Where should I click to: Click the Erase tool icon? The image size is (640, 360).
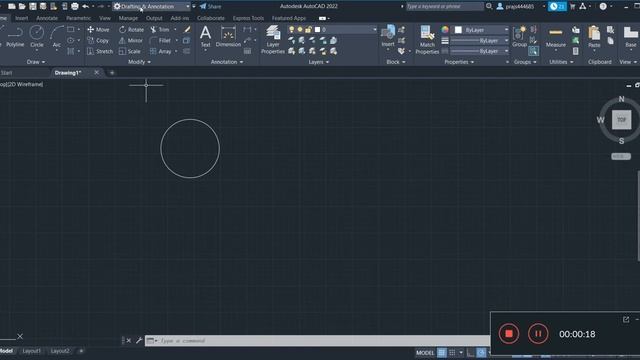point(187,29)
